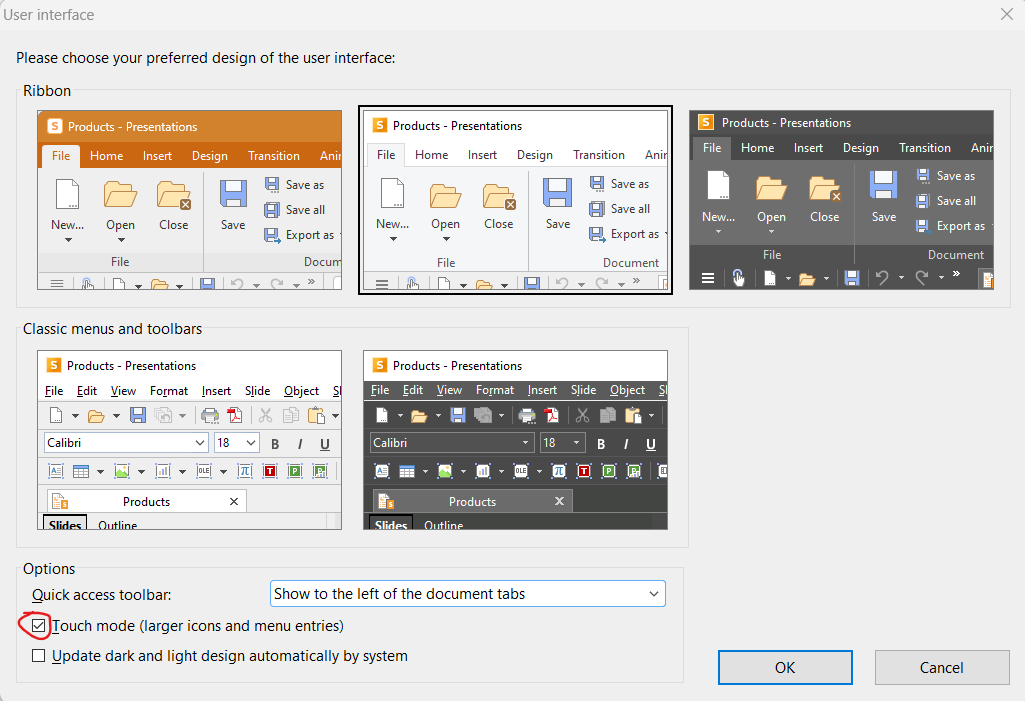Enable automatic dark and light design update
This screenshot has height=701, width=1025.
39,656
